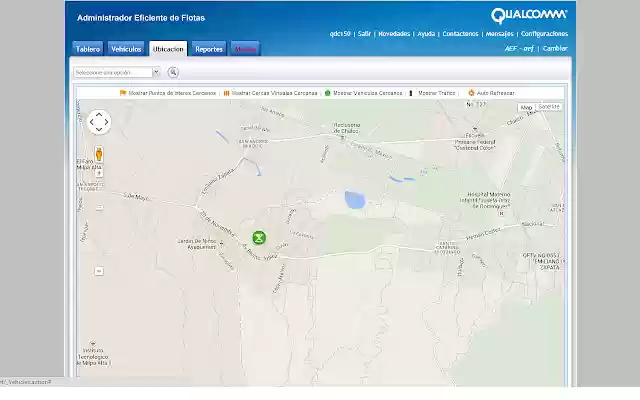640x400 pixels.
Task: Click the 'Administrador Eficiente de Flotas' title
Action: [141, 18]
